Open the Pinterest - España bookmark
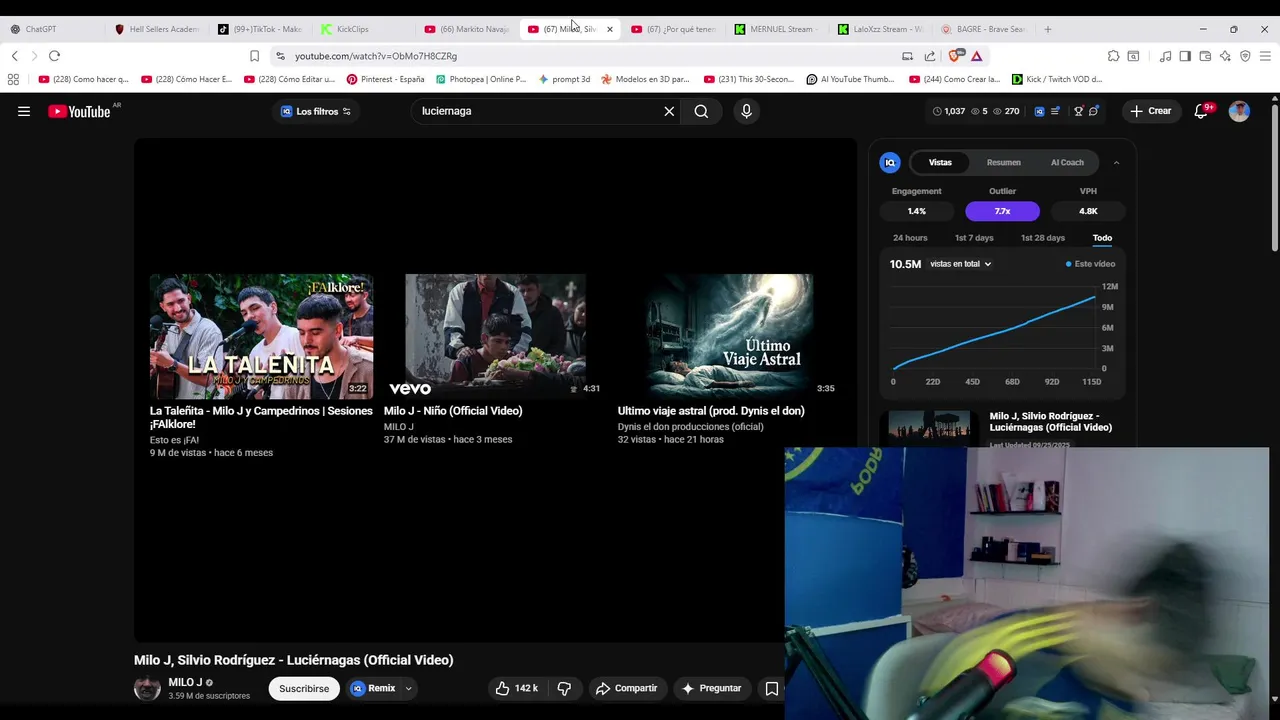1280x720 pixels. [x=385, y=79]
